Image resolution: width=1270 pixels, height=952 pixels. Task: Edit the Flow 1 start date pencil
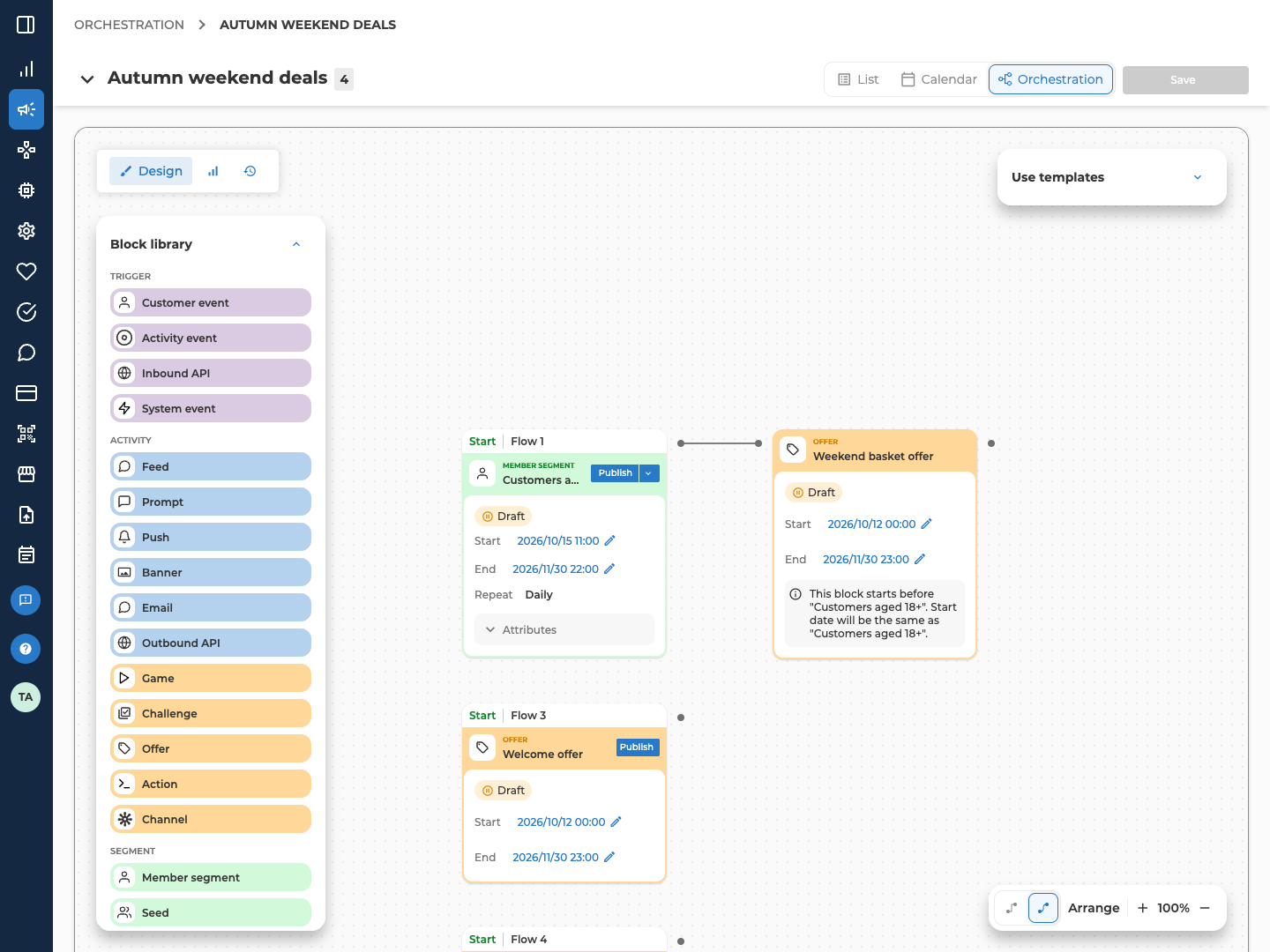point(609,540)
